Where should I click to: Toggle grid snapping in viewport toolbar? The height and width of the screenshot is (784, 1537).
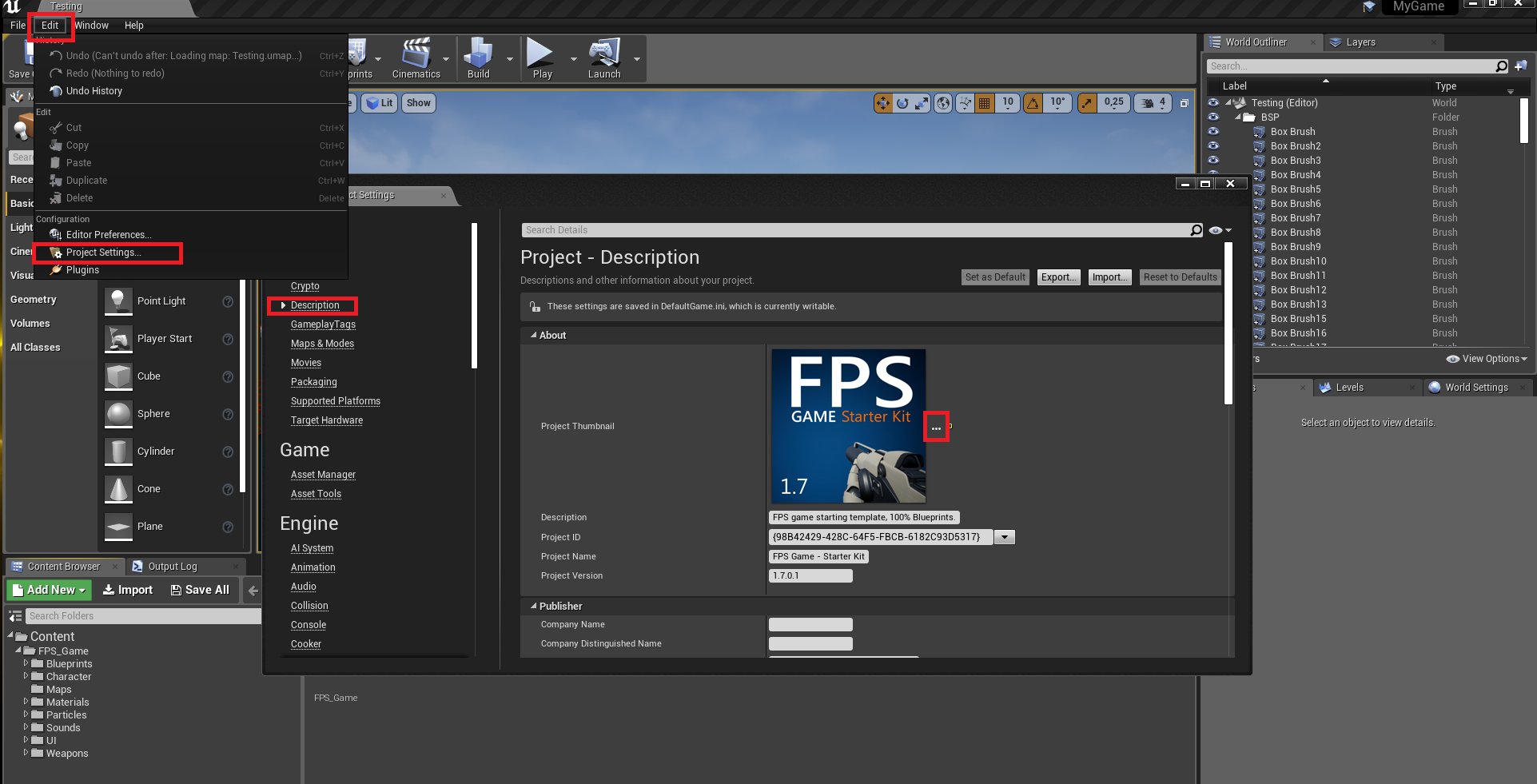(985, 103)
